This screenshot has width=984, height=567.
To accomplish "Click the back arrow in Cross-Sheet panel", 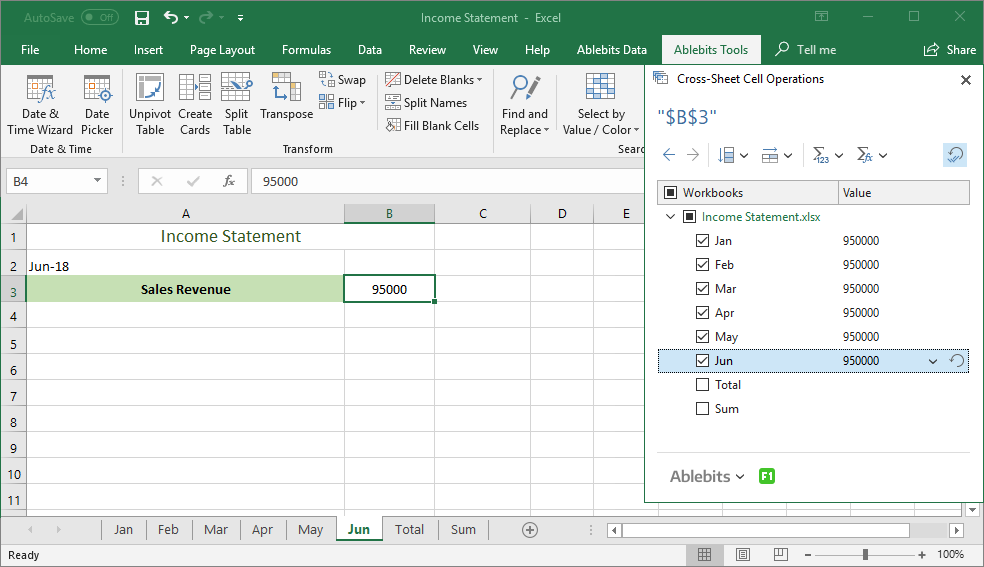I will 669,155.
